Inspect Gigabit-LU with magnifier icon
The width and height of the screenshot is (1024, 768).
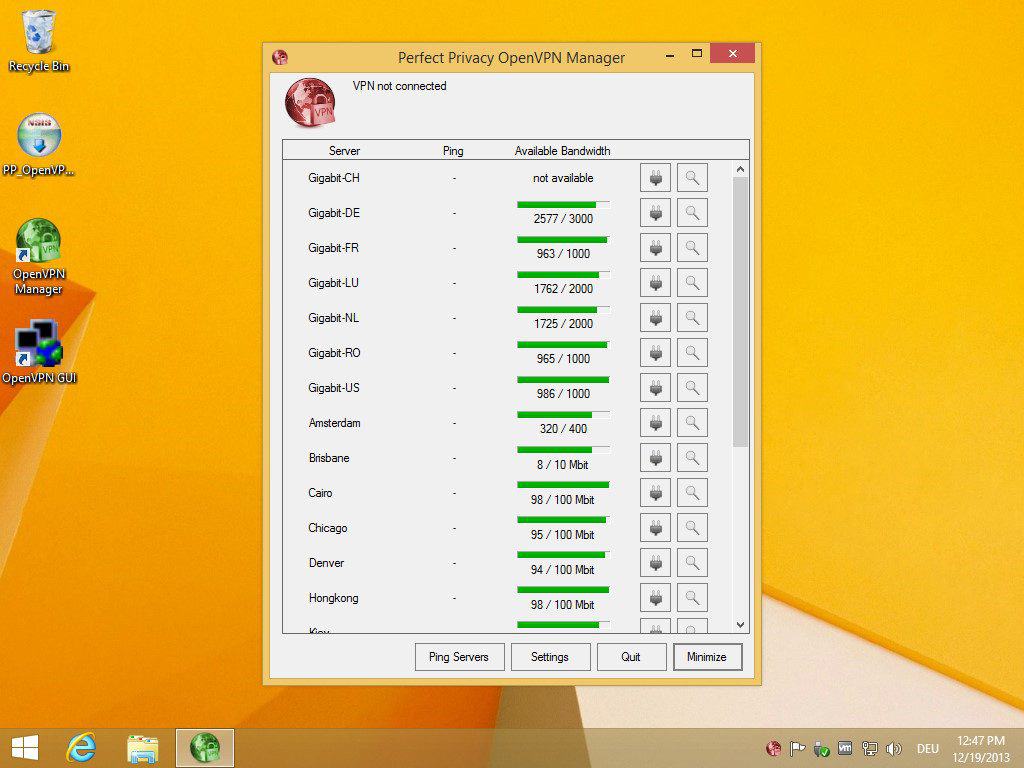point(692,283)
